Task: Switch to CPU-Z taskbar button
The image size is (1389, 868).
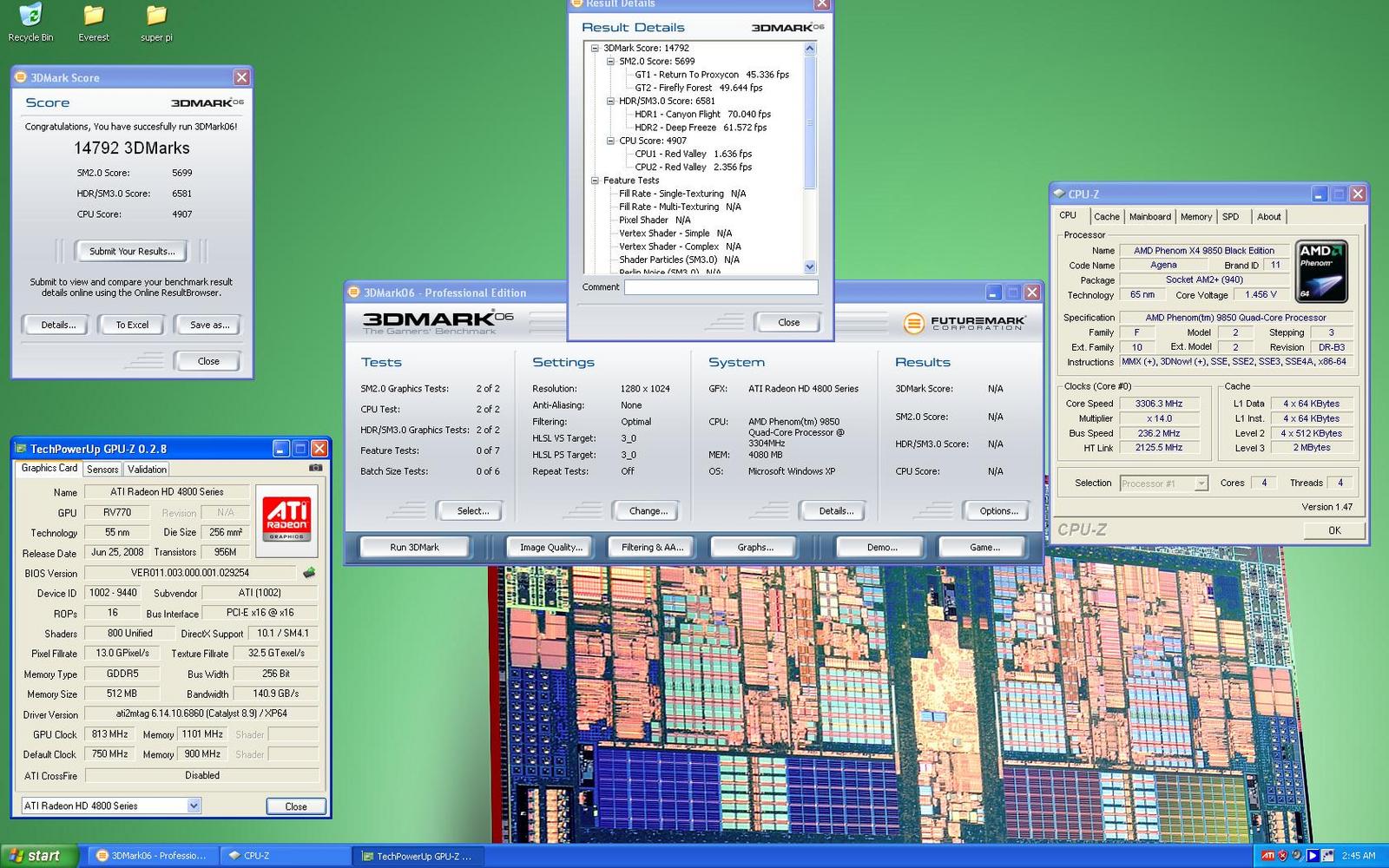Action: 285,856
